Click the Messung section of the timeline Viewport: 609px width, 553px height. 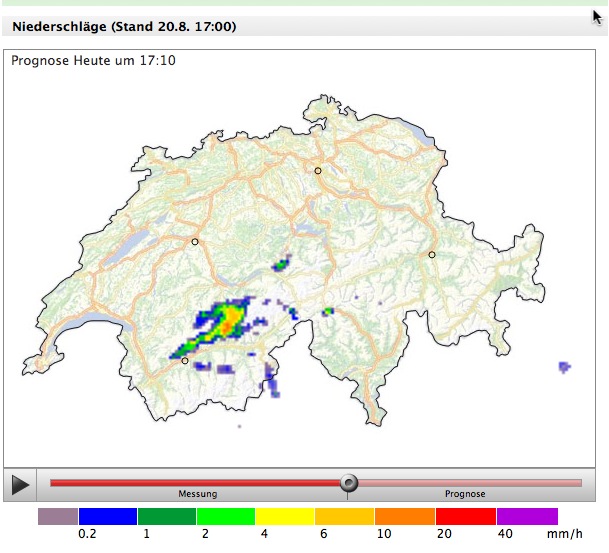tap(195, 483)
